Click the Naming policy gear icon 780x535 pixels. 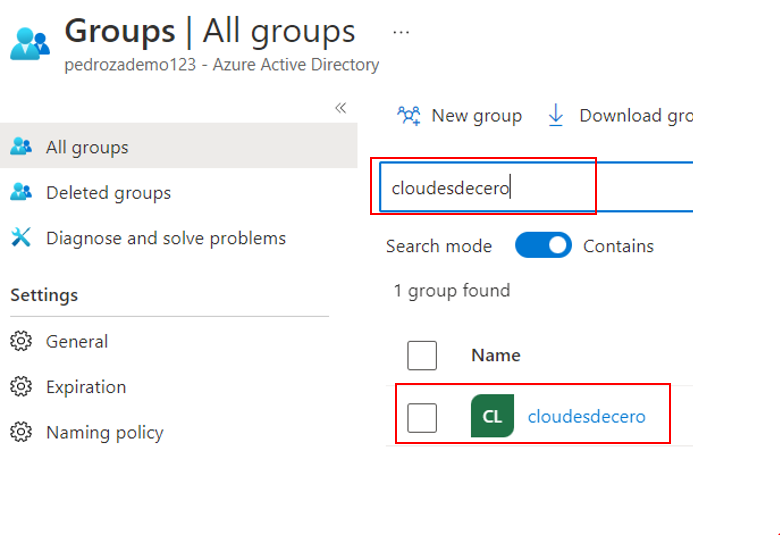[21, 433]
